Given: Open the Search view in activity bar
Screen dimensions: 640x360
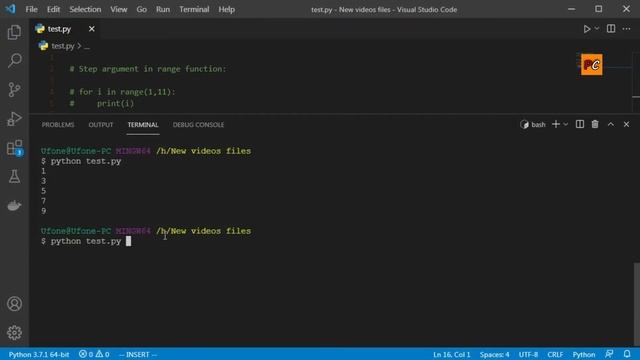Looking at the screenshot, I should click(x=14, y=60).
